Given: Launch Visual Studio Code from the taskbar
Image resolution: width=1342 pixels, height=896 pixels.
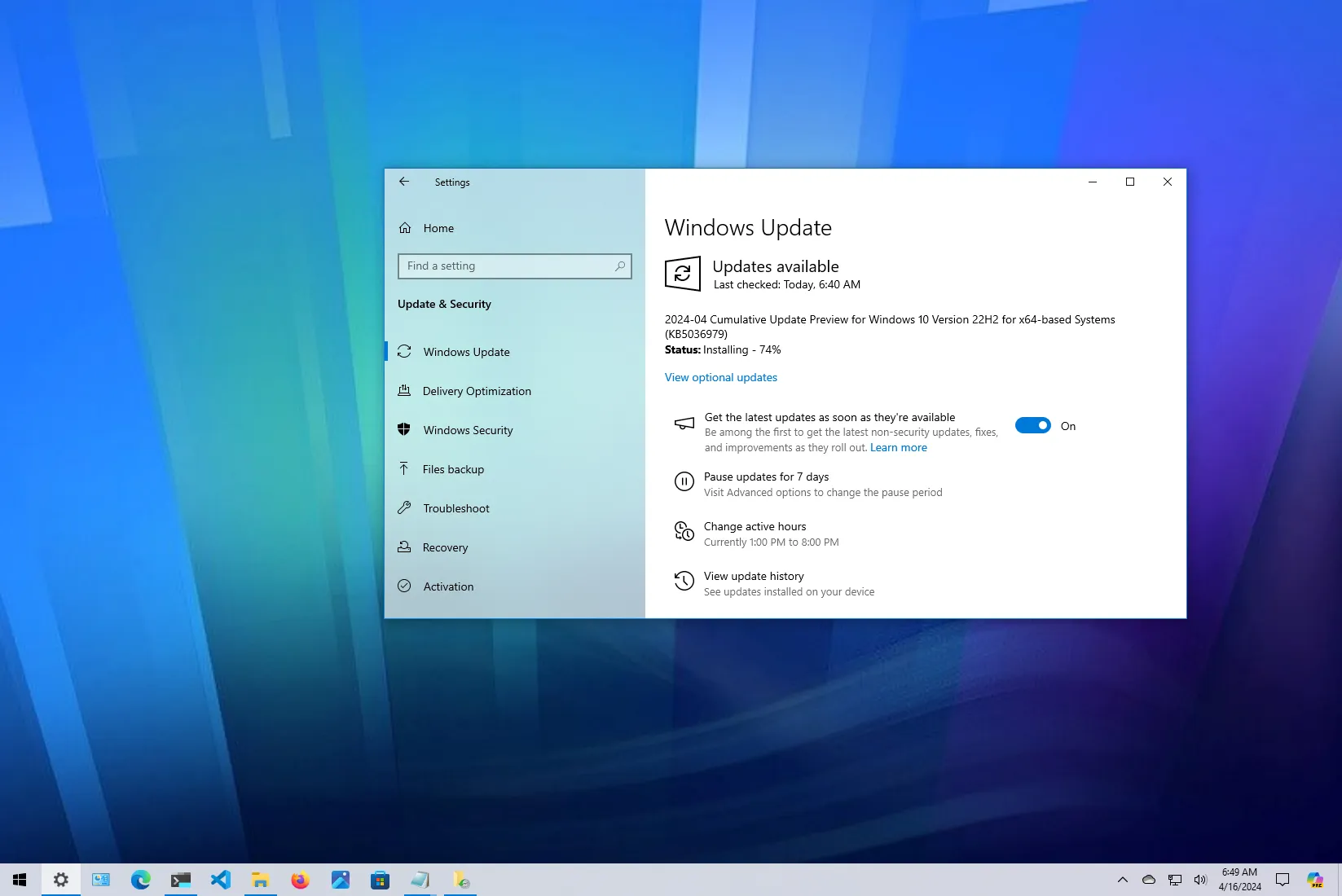Looking at the screenshot, I should 221,880.
